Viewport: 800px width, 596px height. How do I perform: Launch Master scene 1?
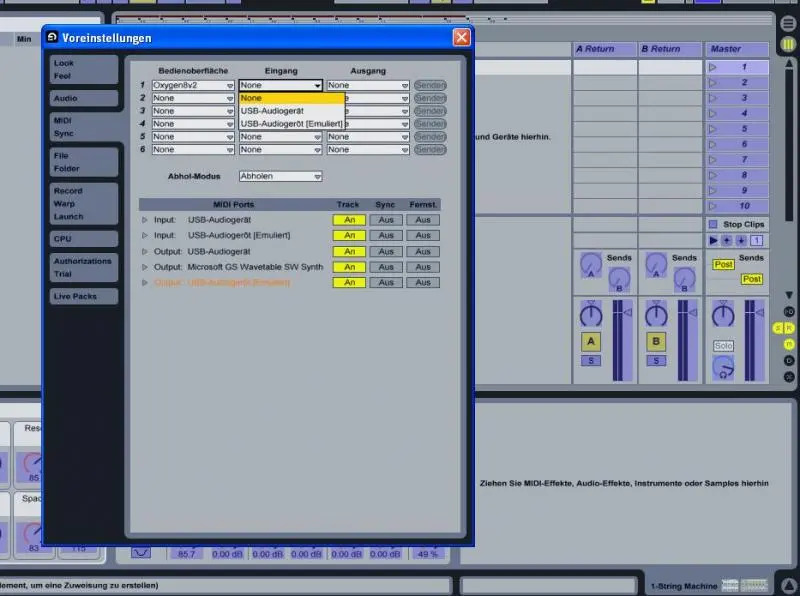pyautogui.click(x=714, y=67)
